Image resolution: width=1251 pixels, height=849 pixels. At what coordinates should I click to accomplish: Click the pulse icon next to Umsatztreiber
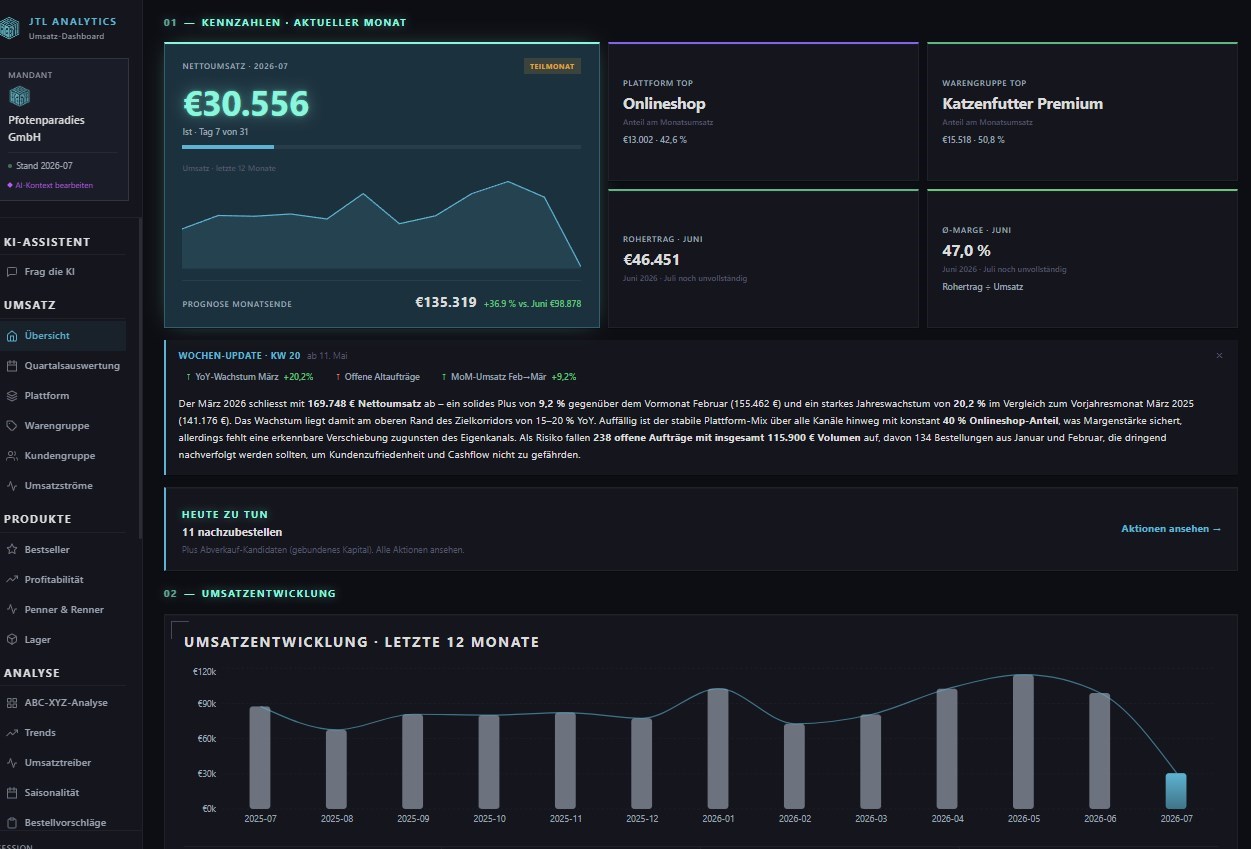tap(12, 763)
